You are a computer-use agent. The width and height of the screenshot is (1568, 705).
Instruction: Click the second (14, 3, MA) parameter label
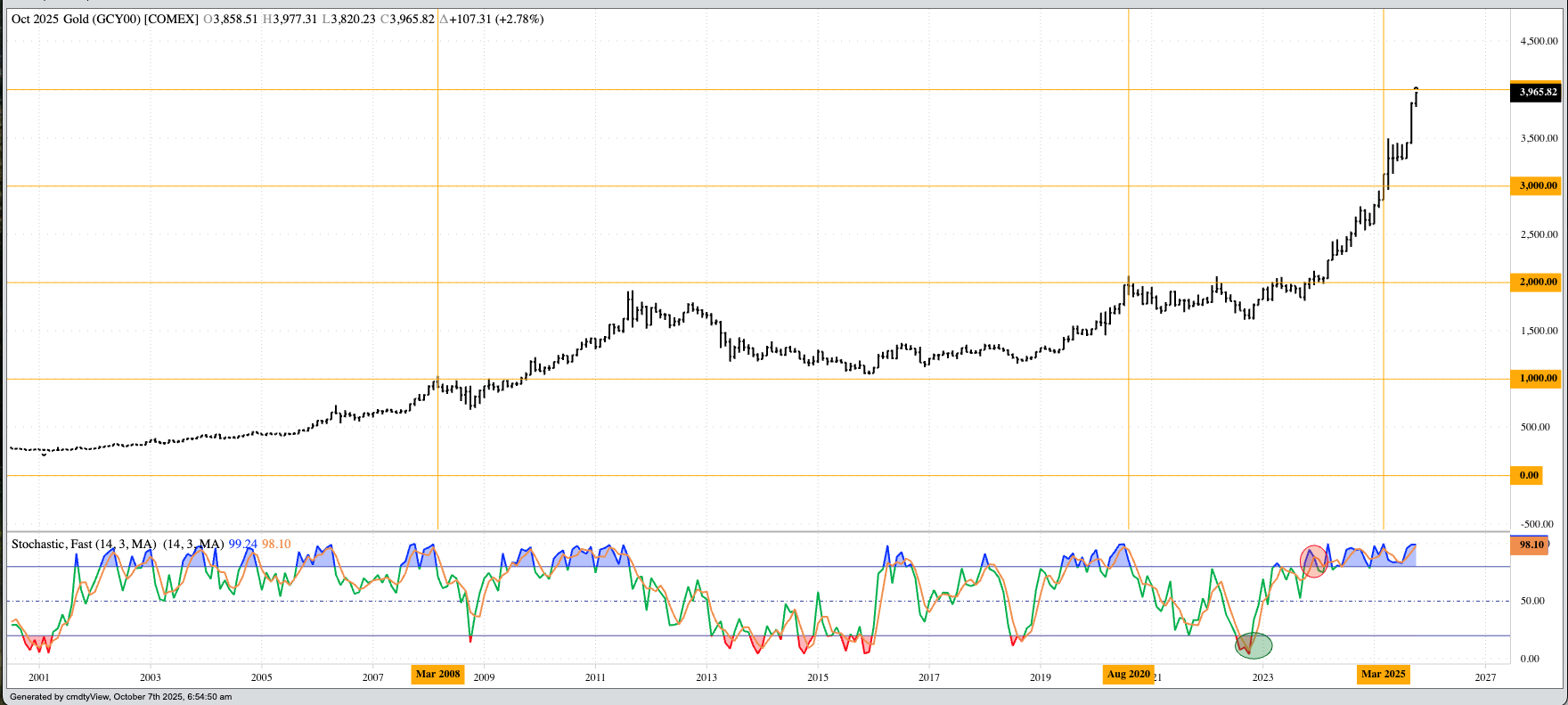click(x=193, y=544)
